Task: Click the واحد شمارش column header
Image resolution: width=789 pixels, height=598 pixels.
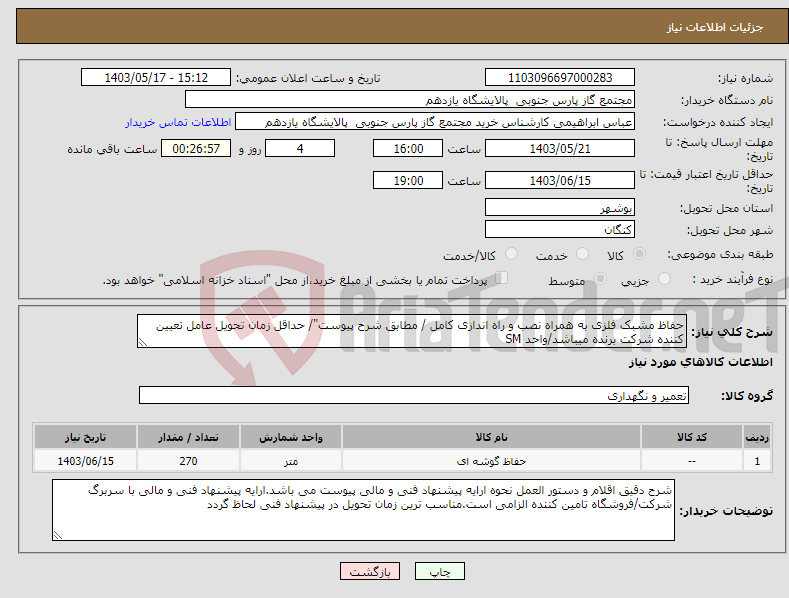Action: pos(291,437)
